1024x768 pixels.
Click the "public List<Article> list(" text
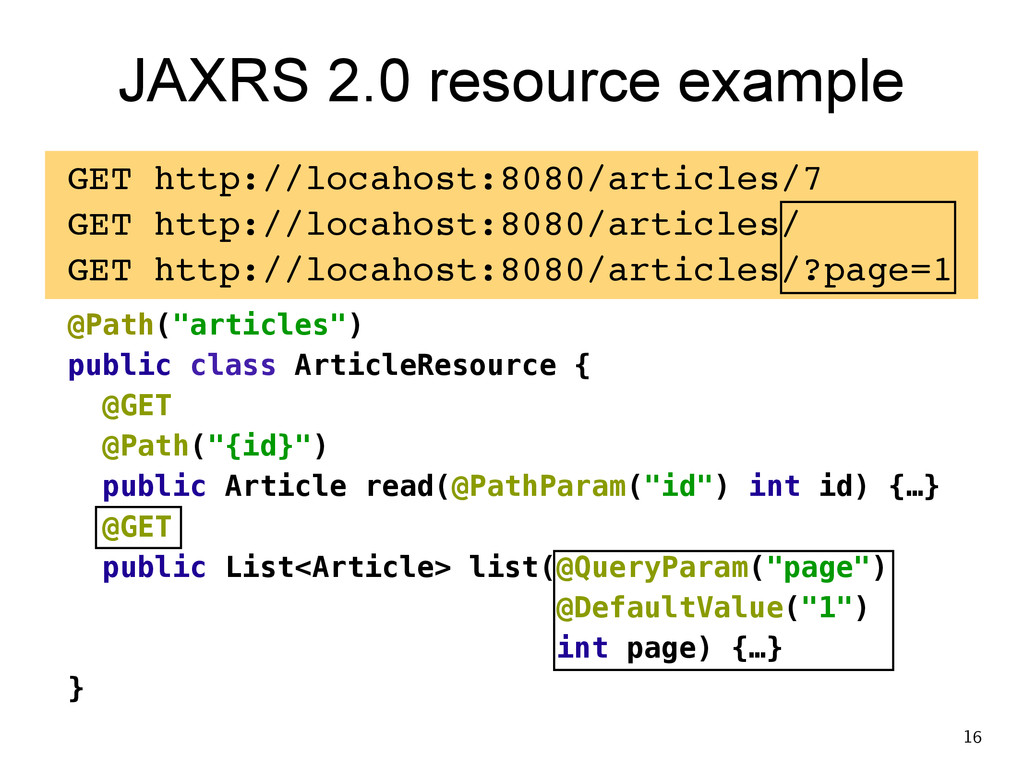pos(328,568)
